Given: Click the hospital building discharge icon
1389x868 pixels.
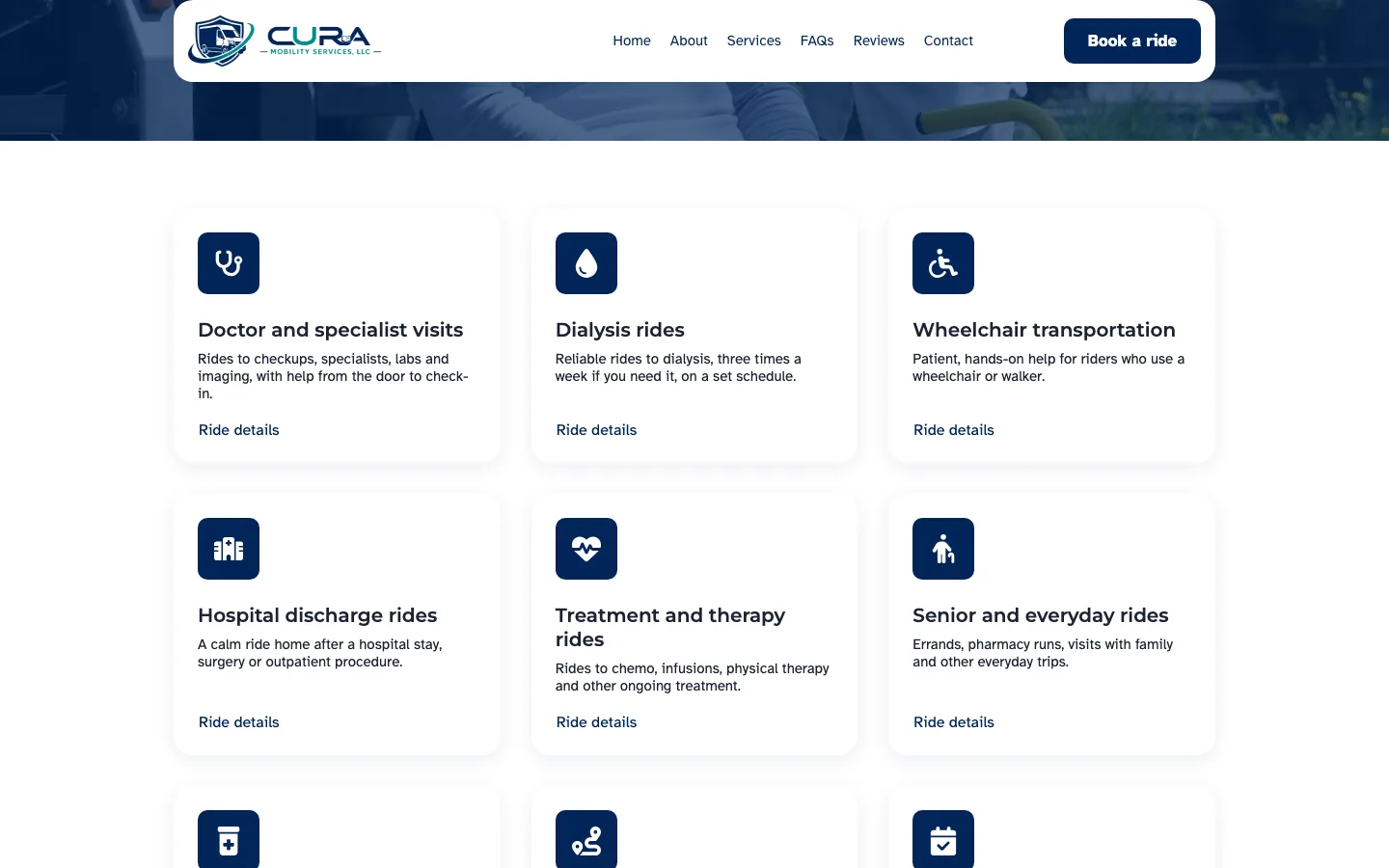Looking at the screenshot, I should click(229, 549).
